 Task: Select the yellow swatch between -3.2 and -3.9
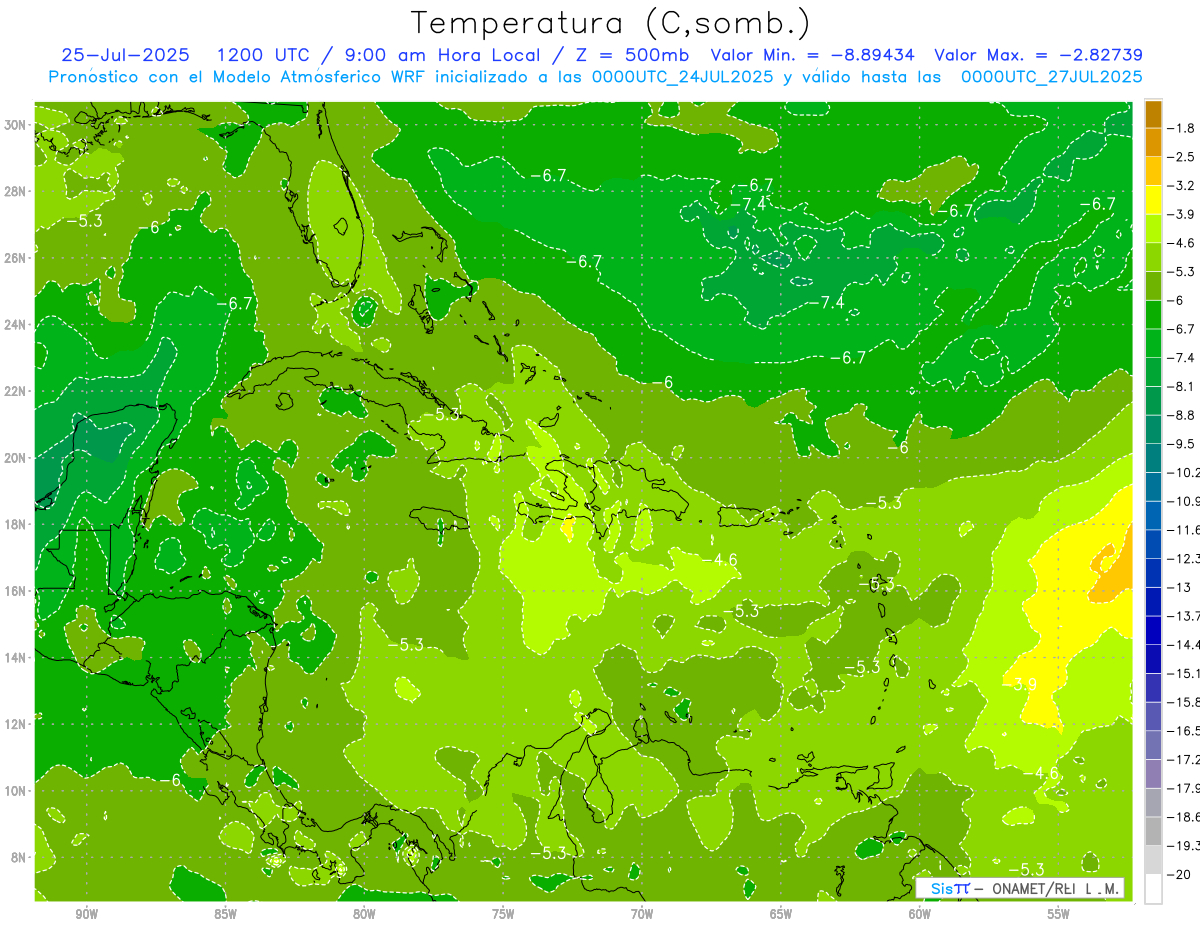coord(1153,200)
